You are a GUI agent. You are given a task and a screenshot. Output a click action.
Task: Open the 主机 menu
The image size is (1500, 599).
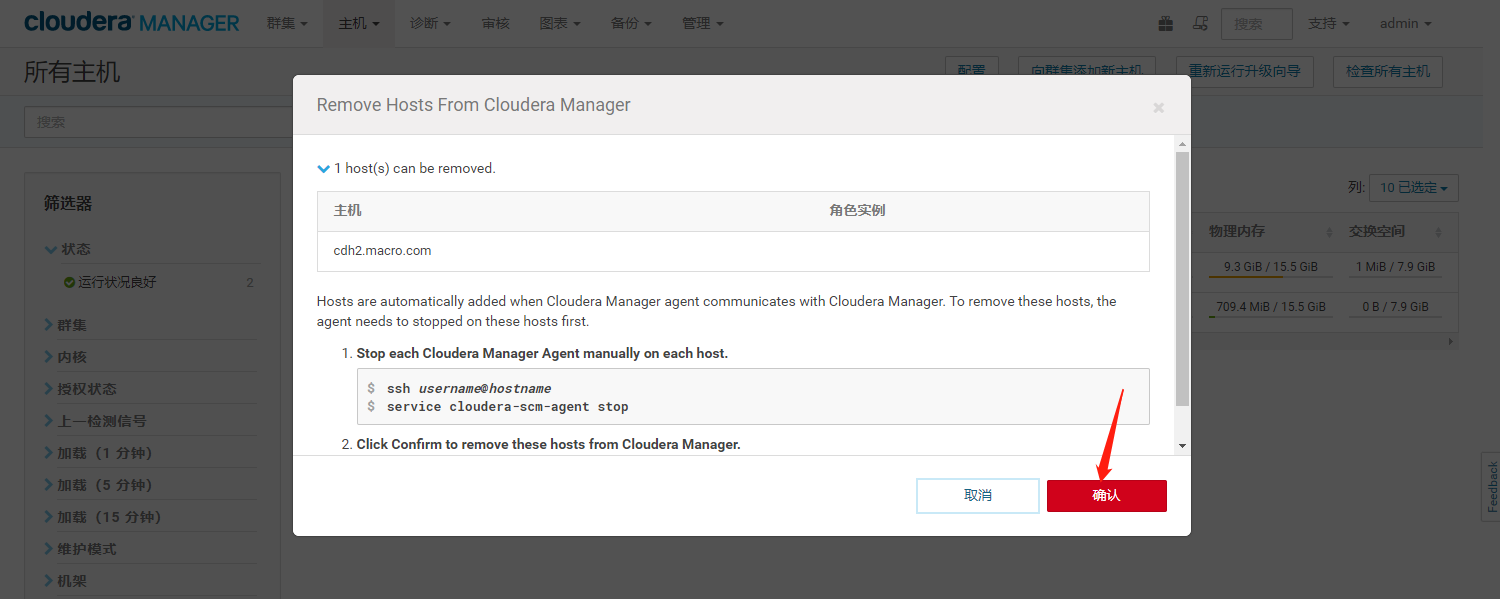pyautogui.click(x=359, y=23)
